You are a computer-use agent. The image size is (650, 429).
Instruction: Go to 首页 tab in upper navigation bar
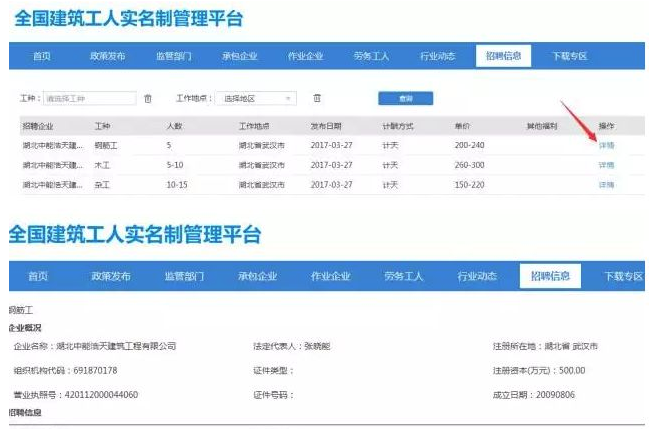point(41,56)
